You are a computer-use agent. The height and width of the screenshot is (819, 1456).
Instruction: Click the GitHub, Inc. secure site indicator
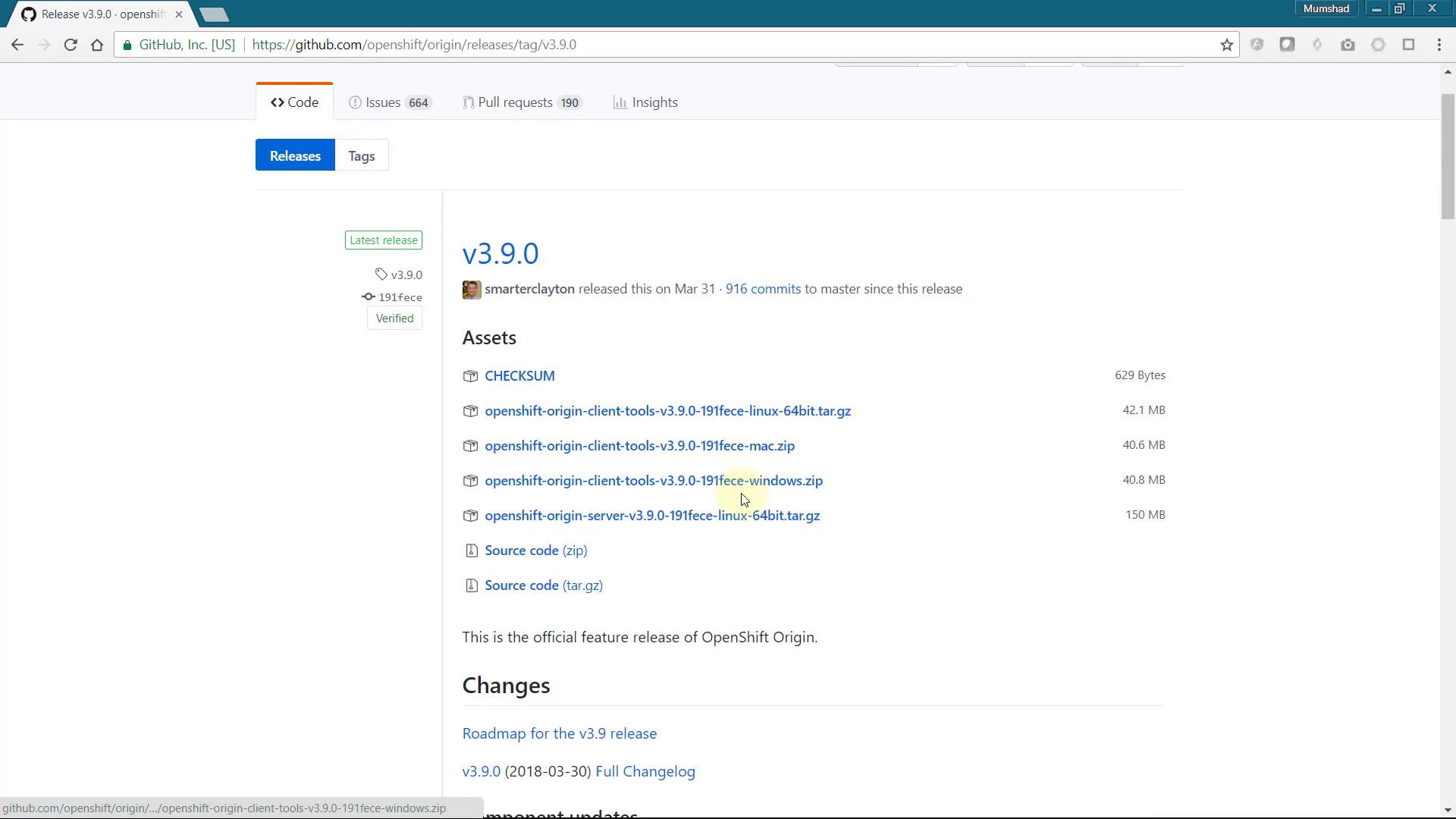(179, 45)
